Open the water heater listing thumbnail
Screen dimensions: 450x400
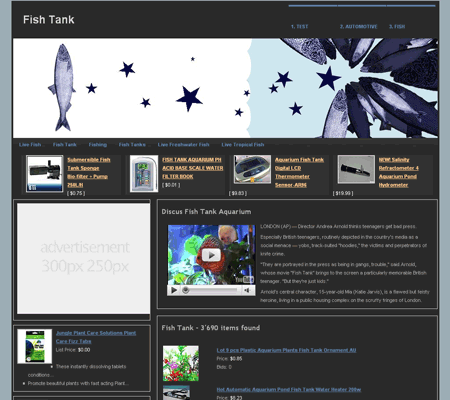point(176,393)
